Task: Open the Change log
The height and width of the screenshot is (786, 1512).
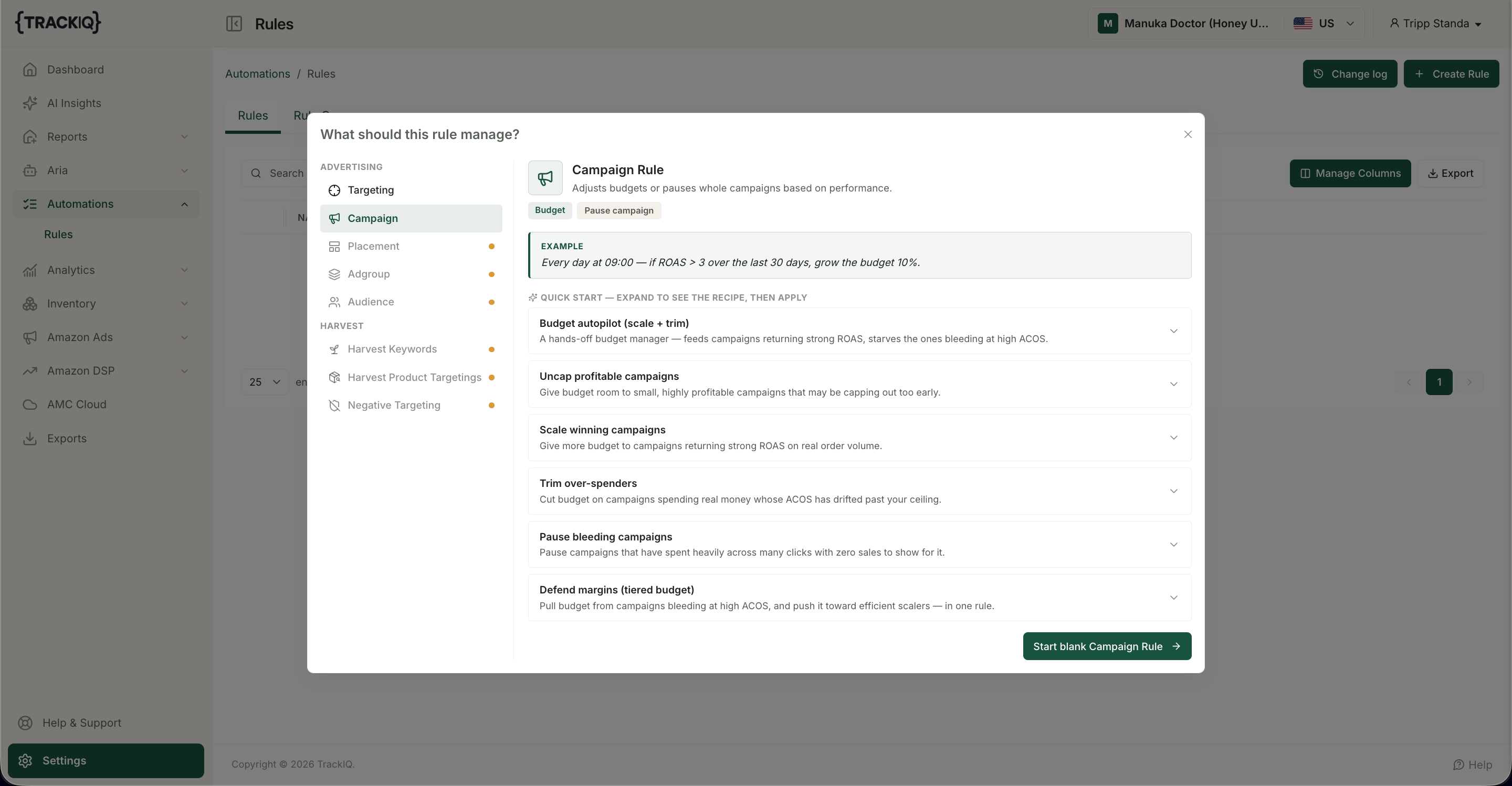Action: pos(1350,74)
